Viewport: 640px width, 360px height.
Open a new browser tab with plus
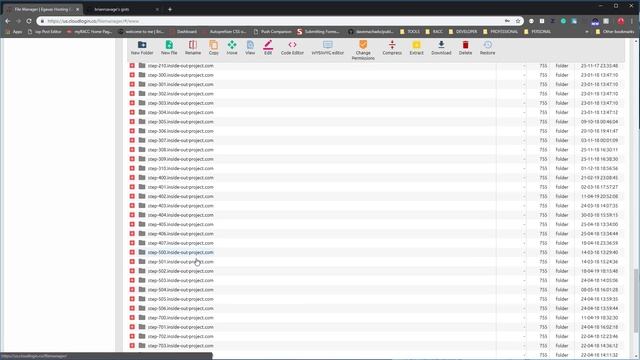pos(170,9)
